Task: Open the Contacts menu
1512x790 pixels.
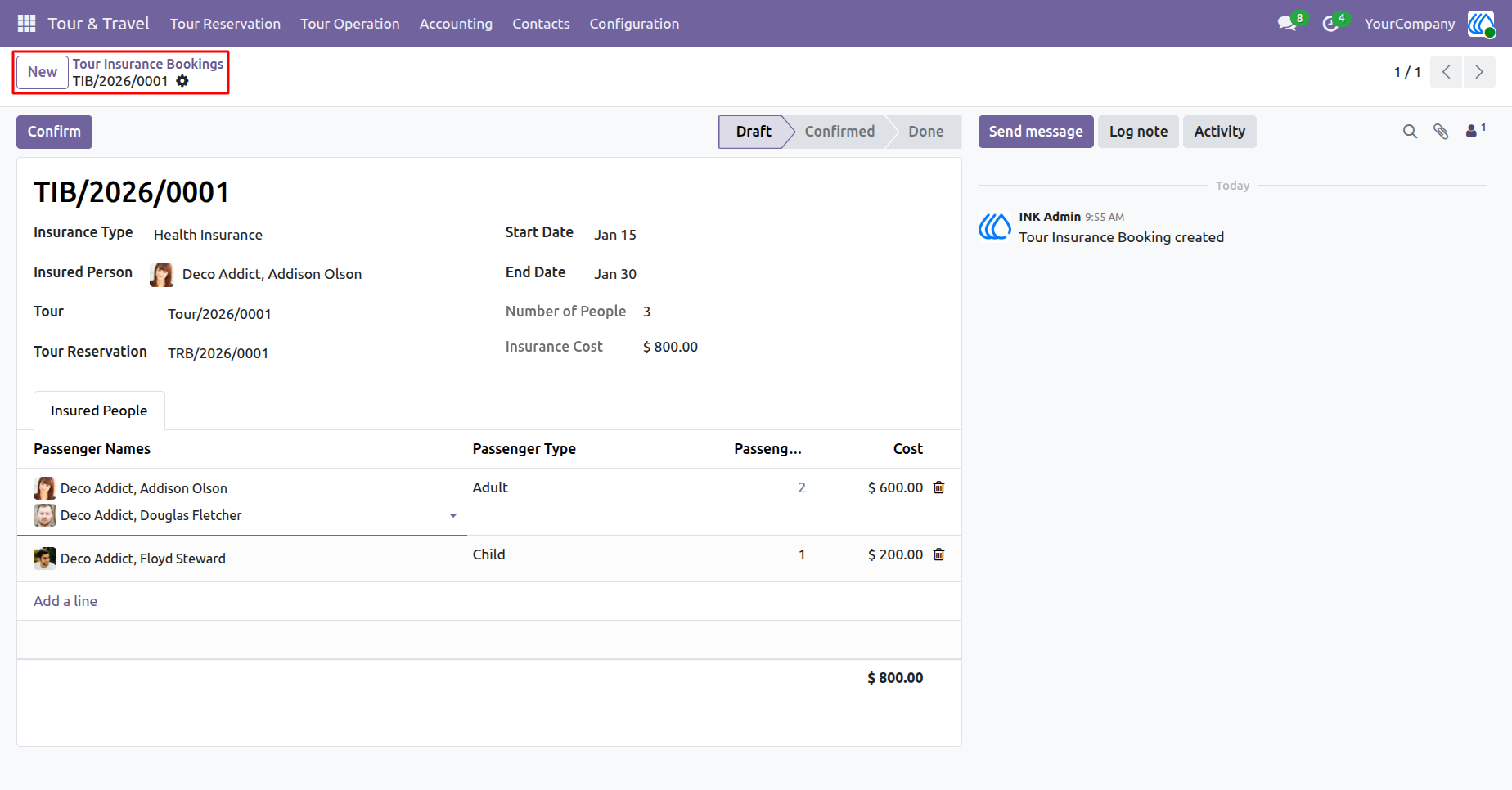Action: [541, 24]
